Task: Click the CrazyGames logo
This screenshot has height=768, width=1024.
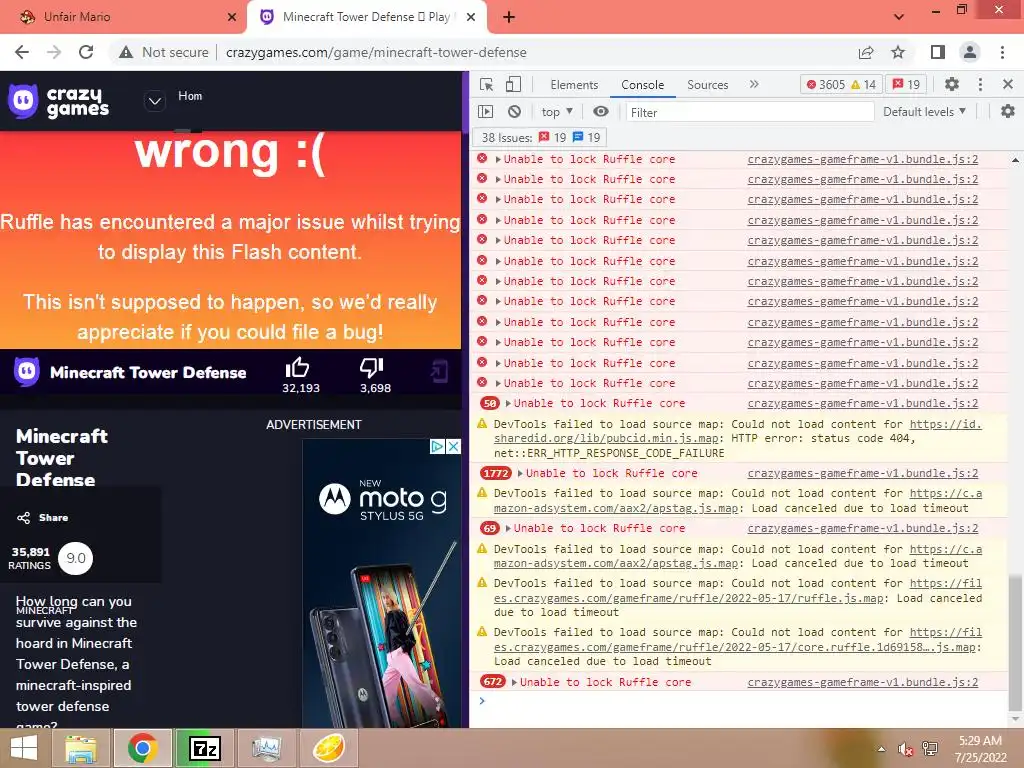Action: [x=59, y=101]
